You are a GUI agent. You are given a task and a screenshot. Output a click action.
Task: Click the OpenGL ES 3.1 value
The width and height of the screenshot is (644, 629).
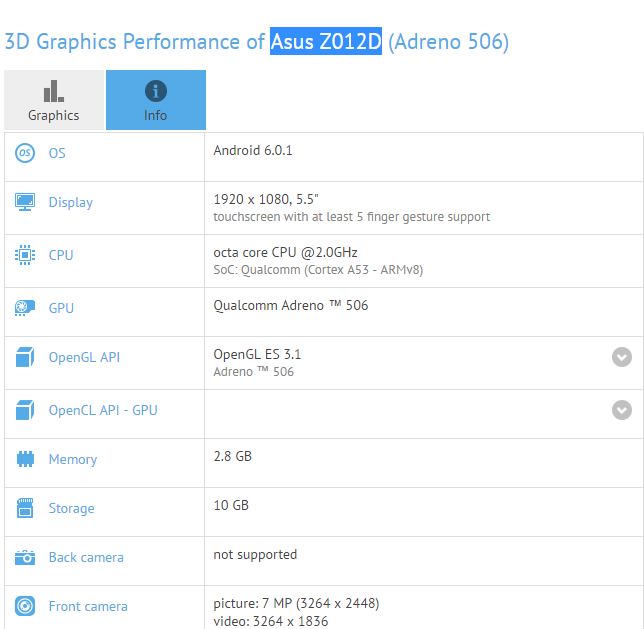tap(257, 354)
